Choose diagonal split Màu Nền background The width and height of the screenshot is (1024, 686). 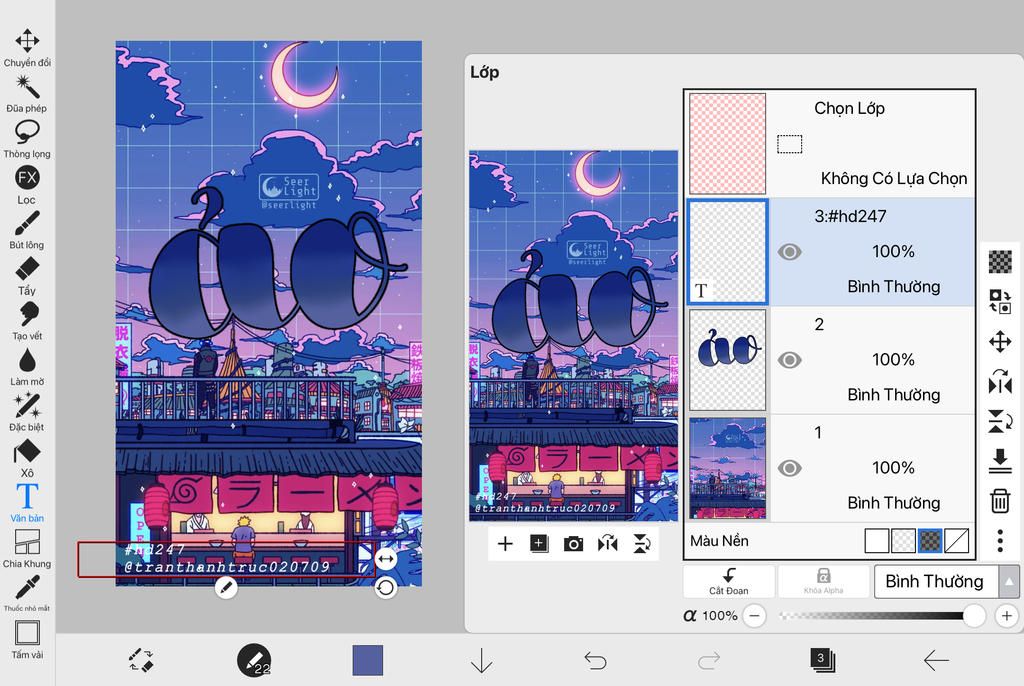tap(957, 541)
